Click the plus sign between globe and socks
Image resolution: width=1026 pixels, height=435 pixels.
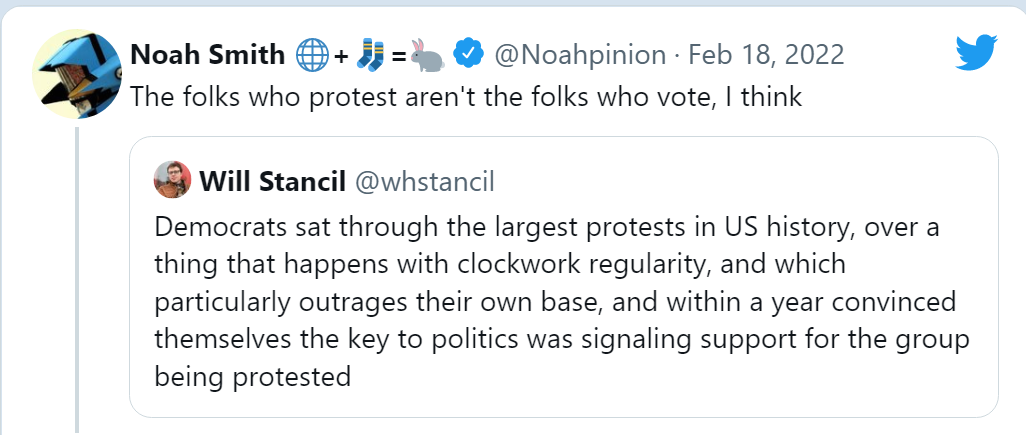point(341,54)
